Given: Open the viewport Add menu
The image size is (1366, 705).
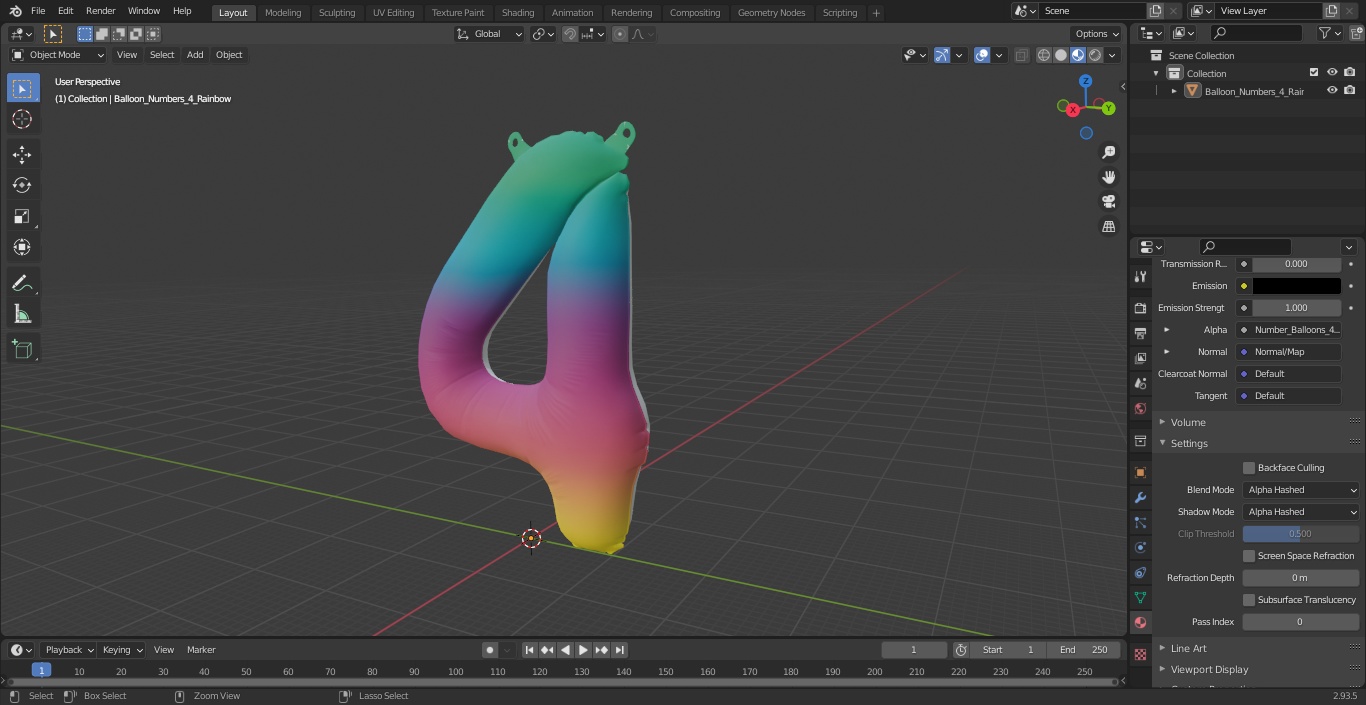Looking at the screenshot, I should click(x=195, y=55).
